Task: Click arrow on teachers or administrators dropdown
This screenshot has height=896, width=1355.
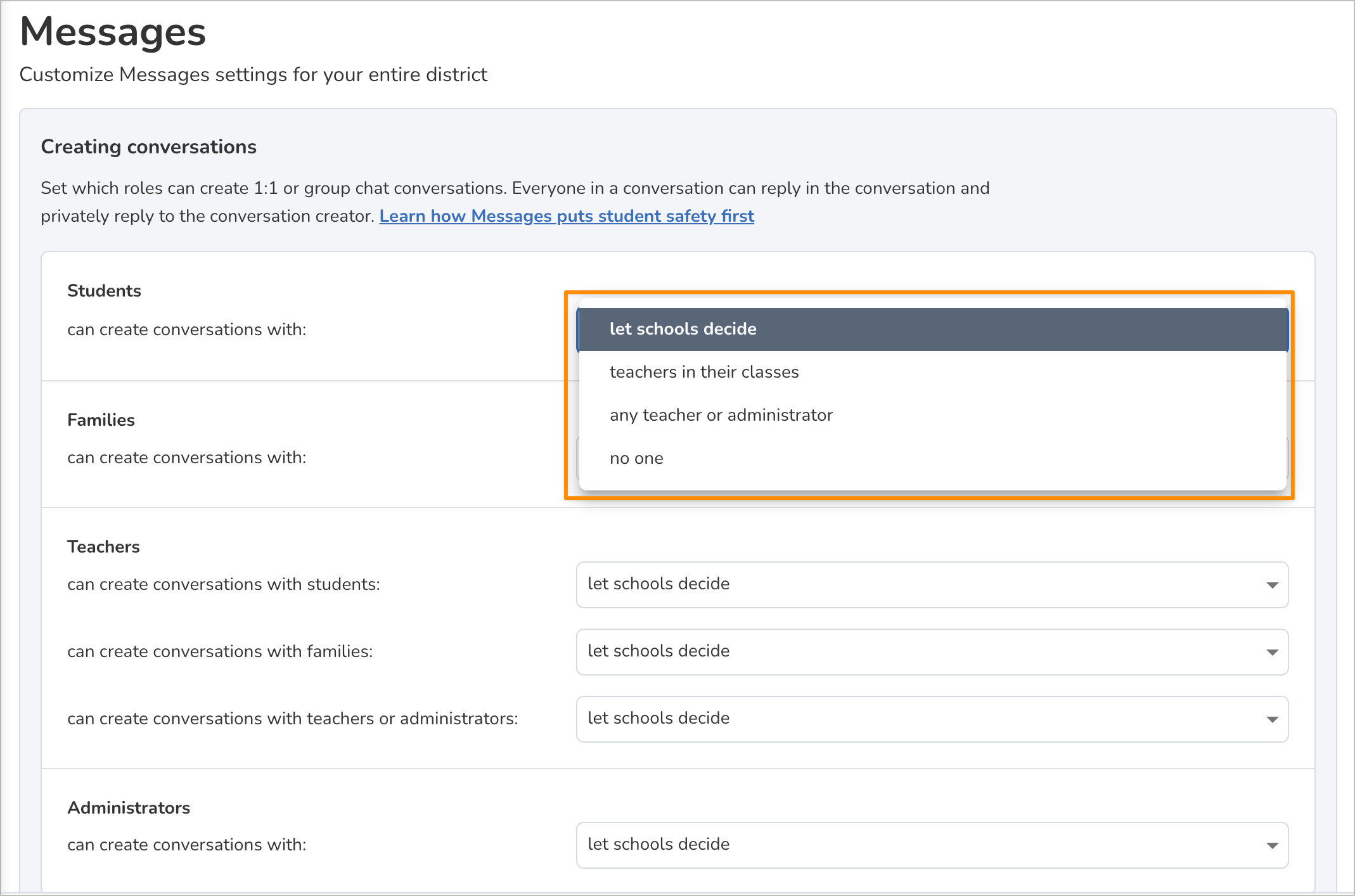Action: click(1271, 719)
